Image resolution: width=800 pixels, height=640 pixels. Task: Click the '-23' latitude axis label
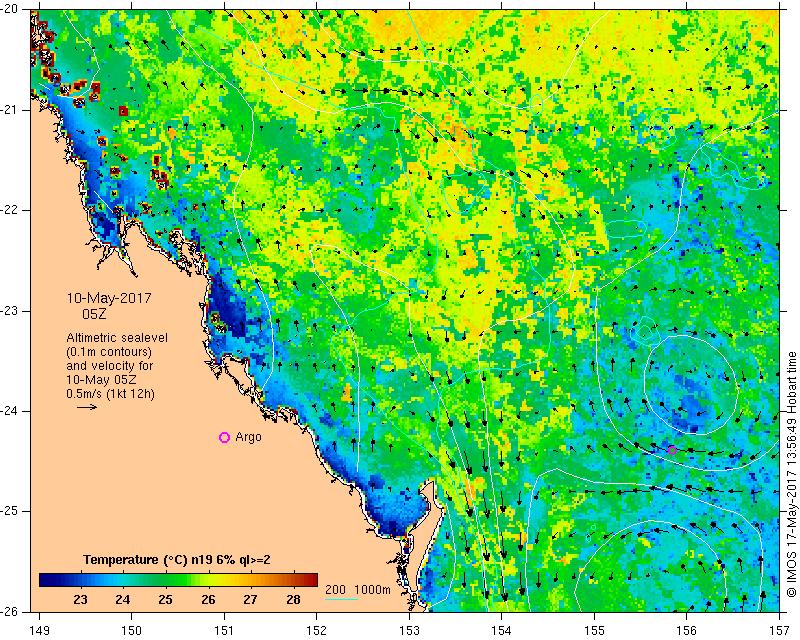[10, 310]
